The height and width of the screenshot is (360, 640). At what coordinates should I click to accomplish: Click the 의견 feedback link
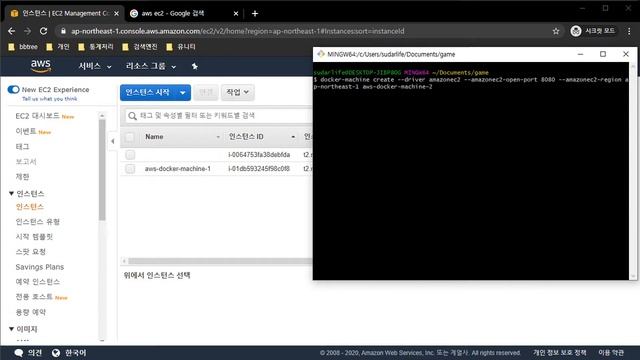coord(35,353)
